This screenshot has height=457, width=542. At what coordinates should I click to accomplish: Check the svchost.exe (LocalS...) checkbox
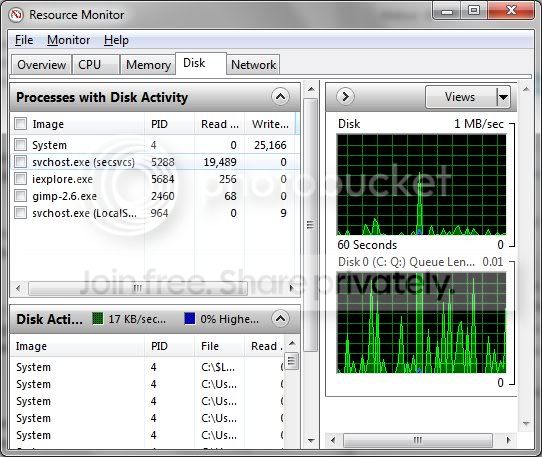pyautogui.click(x=20, y=213)
